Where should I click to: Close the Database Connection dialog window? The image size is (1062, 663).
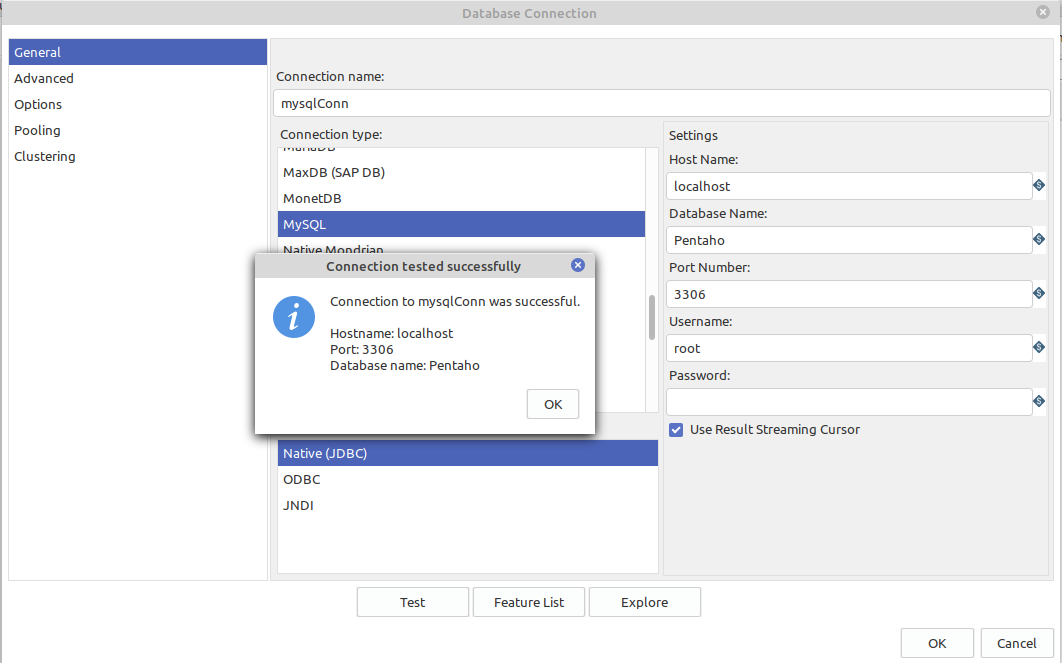pos(1044,12)
